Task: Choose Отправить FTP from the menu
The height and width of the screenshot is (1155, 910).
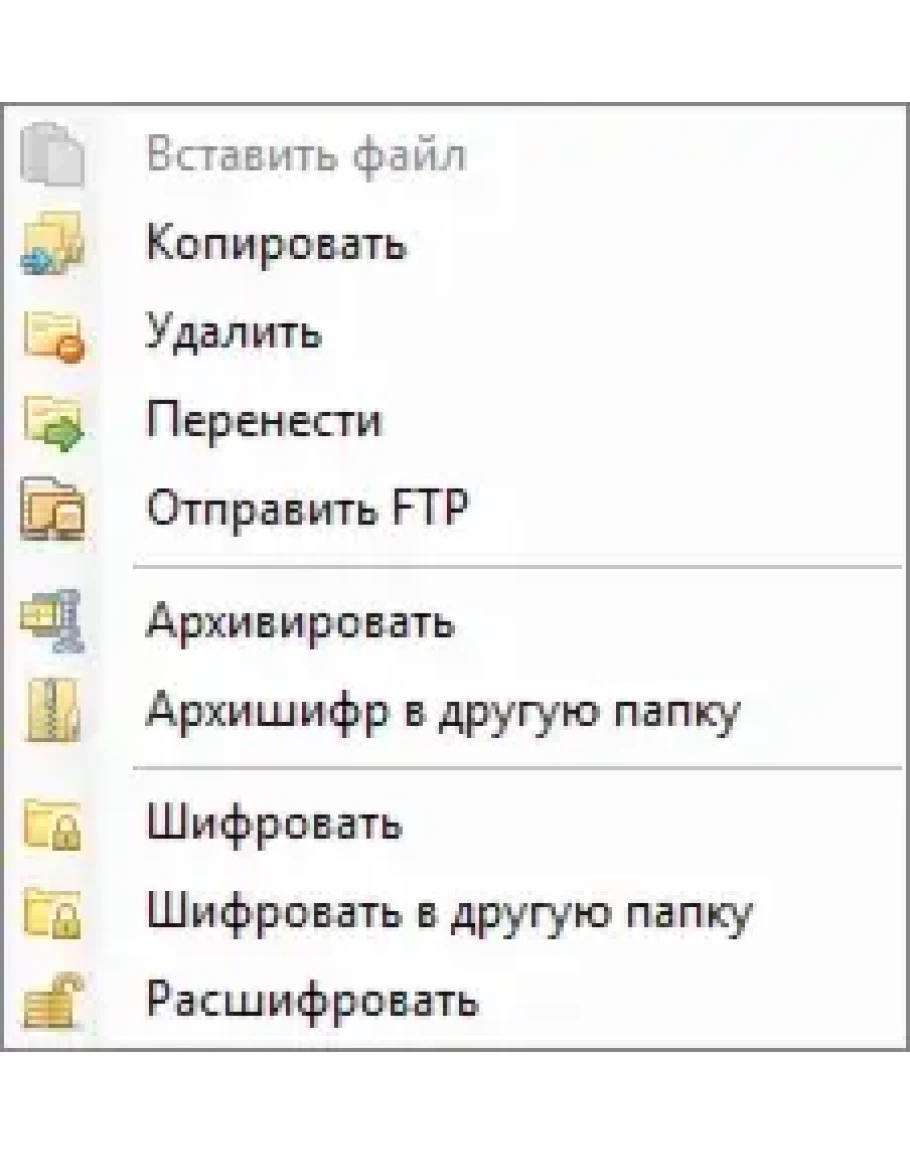Action: click(x=307, y=509)
